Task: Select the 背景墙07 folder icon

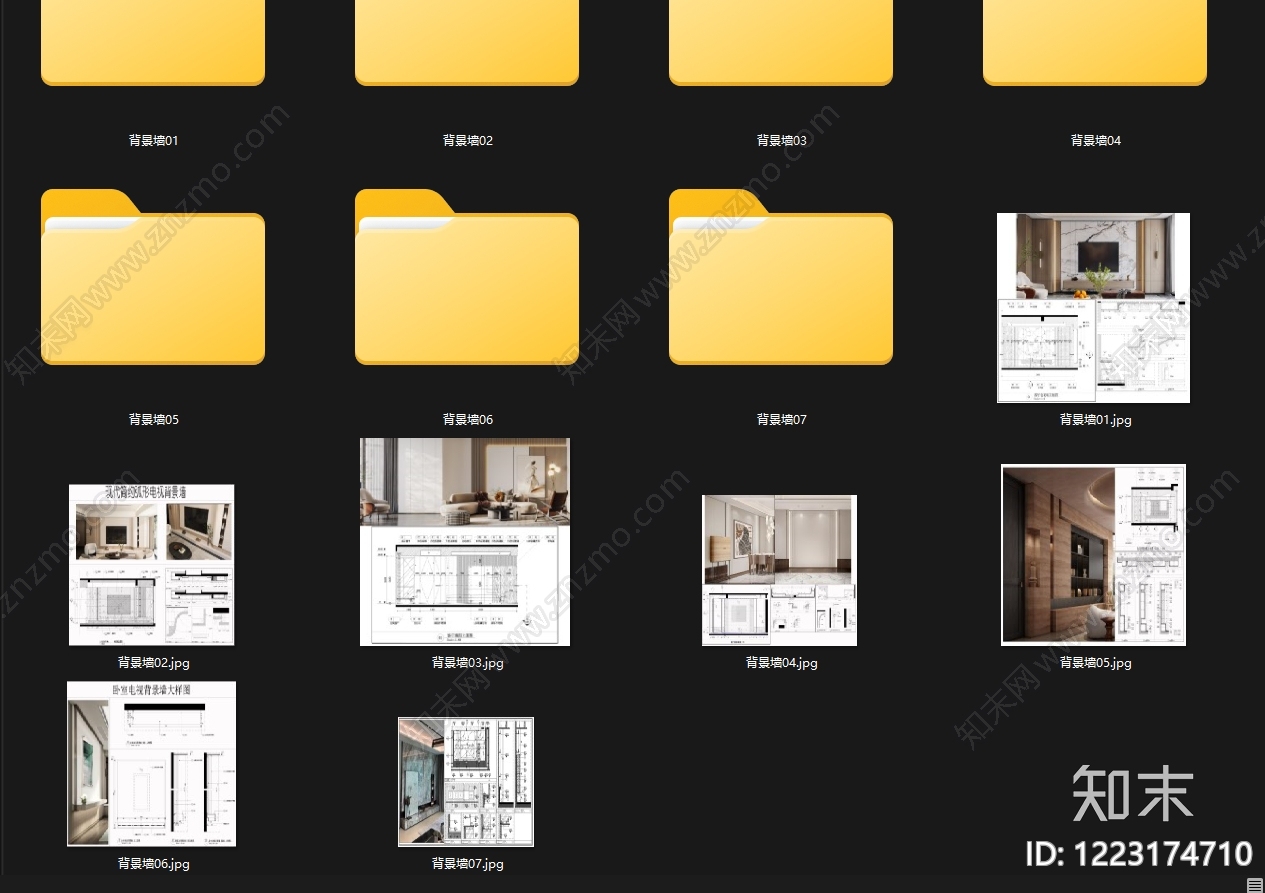Action: click(781, 277)
